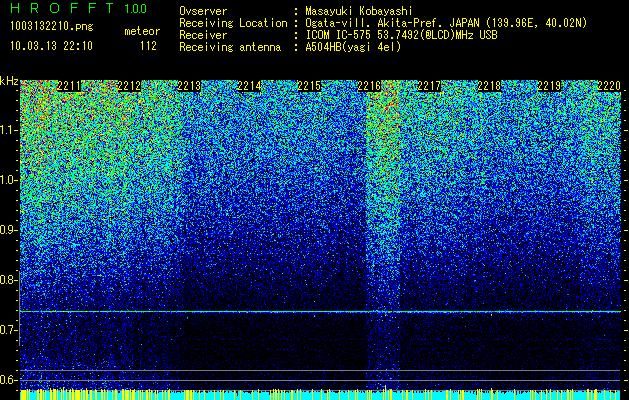Click the 2219 time marker
The height and width of the screenshot is (400, 629).
(549, 86)
